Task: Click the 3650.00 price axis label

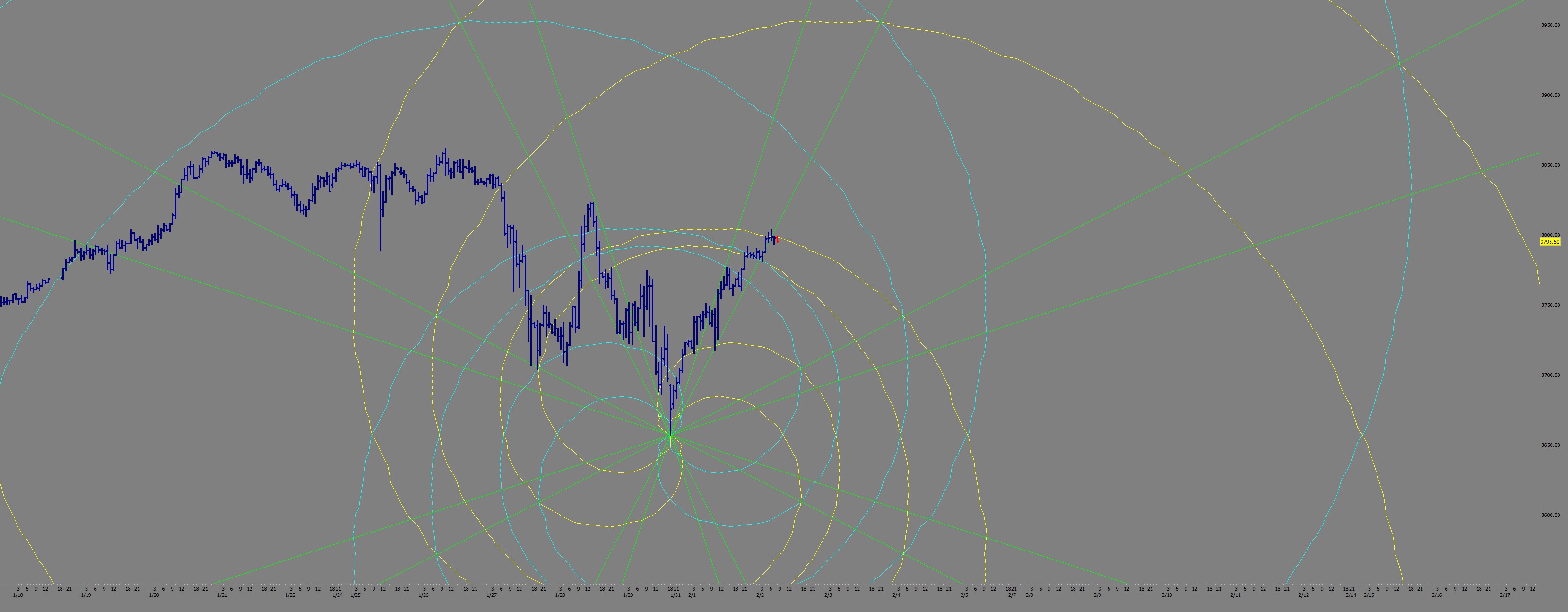Action: [x=1551, y=445]
